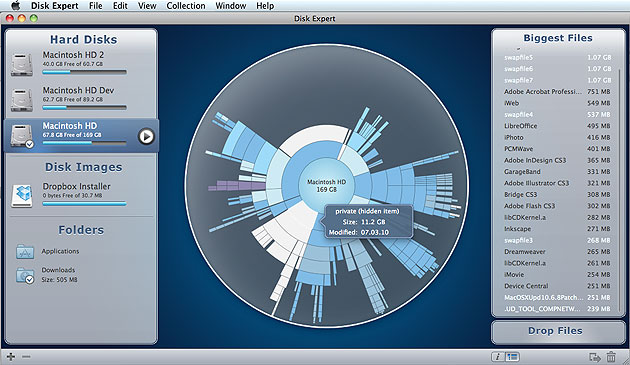Select the 261 MB libCDKernel.a entry
This screenshot has width=630, height=365.
point(558,263)
